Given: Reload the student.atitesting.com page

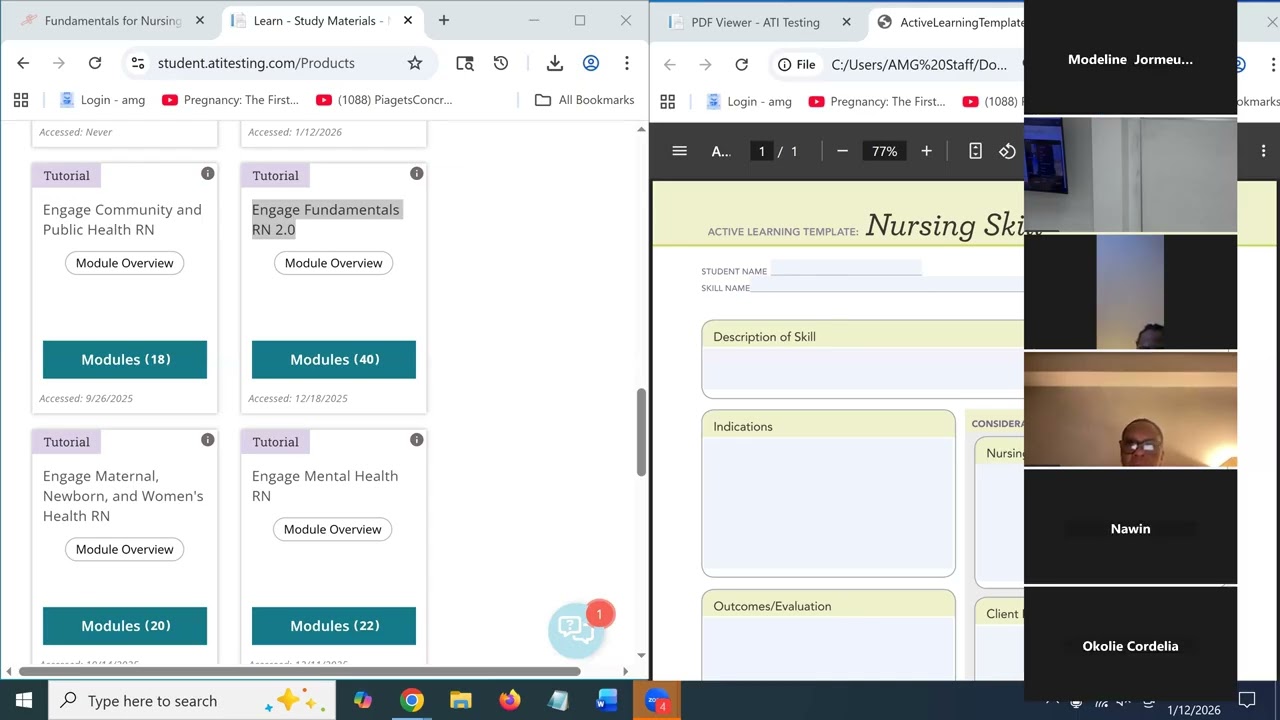Looking at the screenshot, I should tap(95, 63).
